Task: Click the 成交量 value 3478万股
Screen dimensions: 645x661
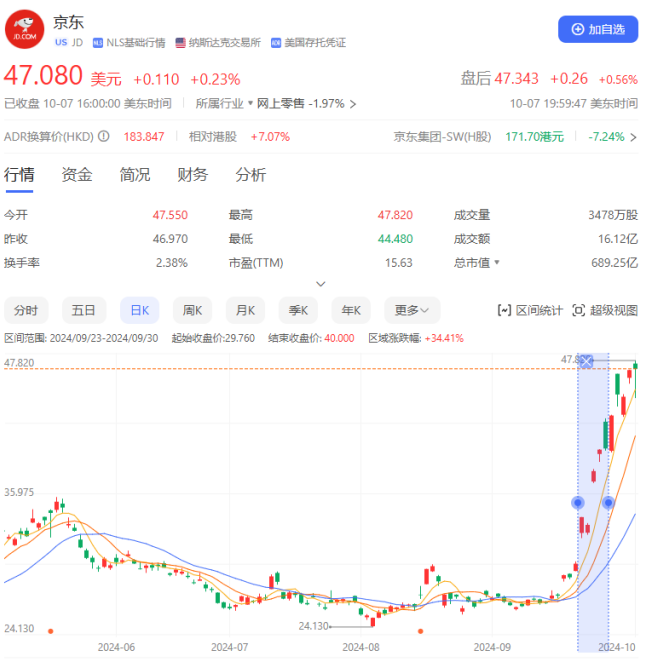Action: (613, 215)
